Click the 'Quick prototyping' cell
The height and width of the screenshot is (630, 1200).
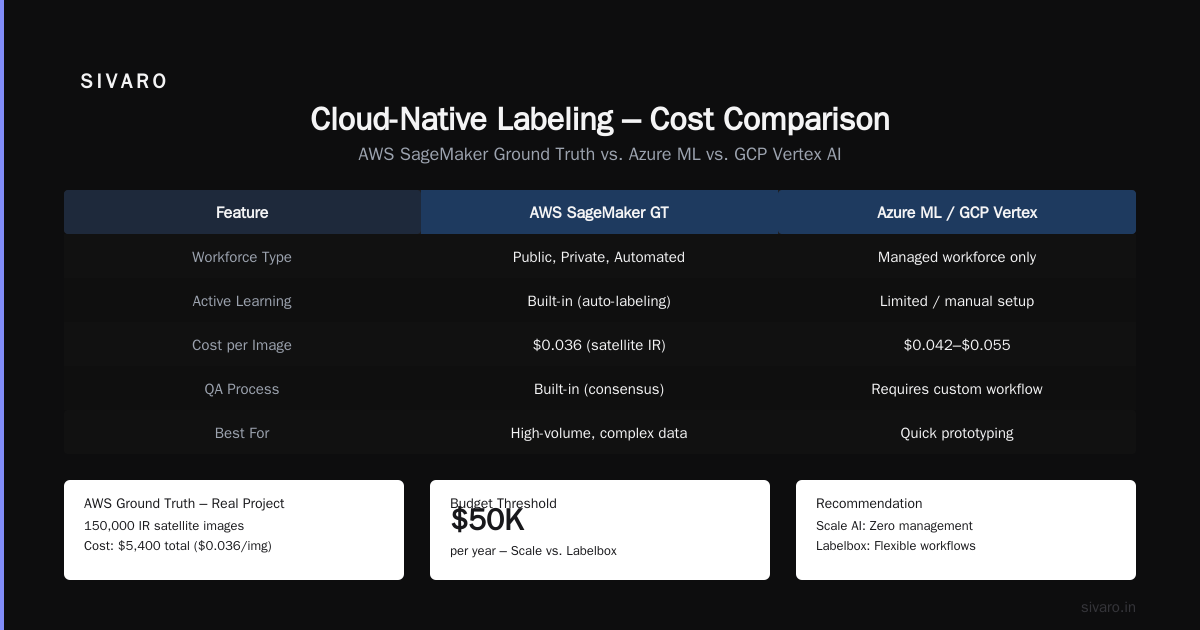tap(957, 433)
